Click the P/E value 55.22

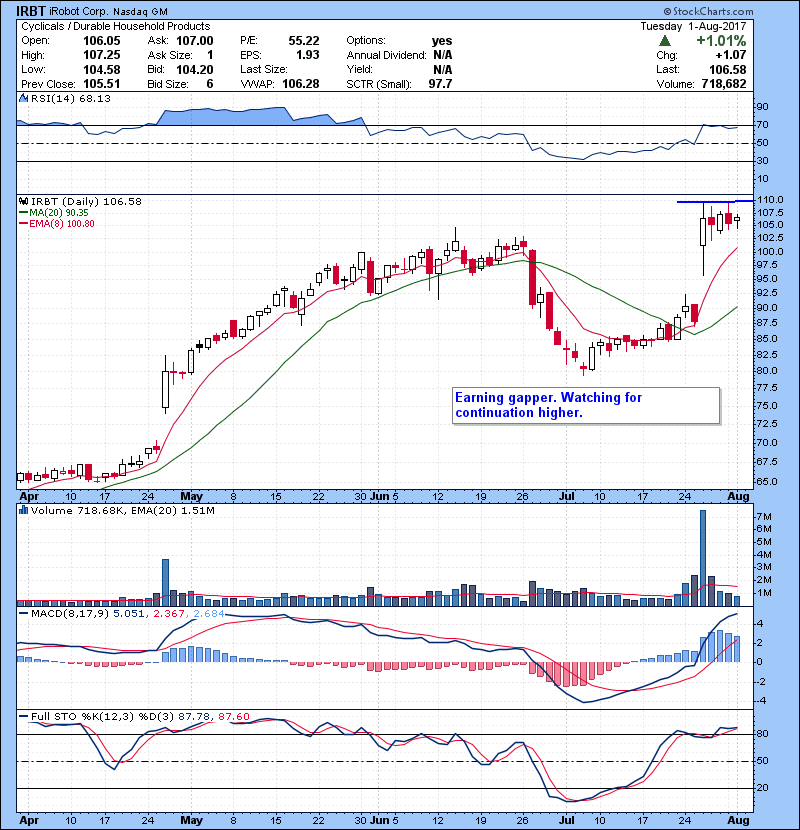click(304, 41)
